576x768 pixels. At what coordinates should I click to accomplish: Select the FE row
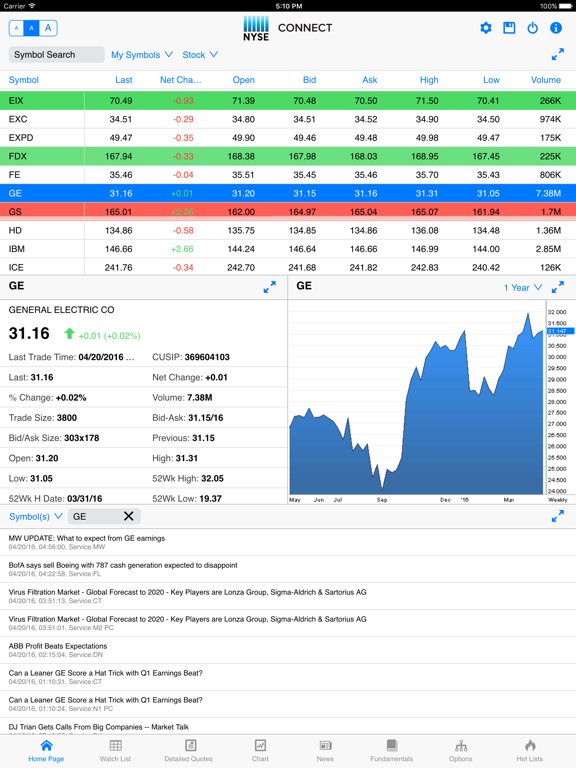click(x=288, y=175)
